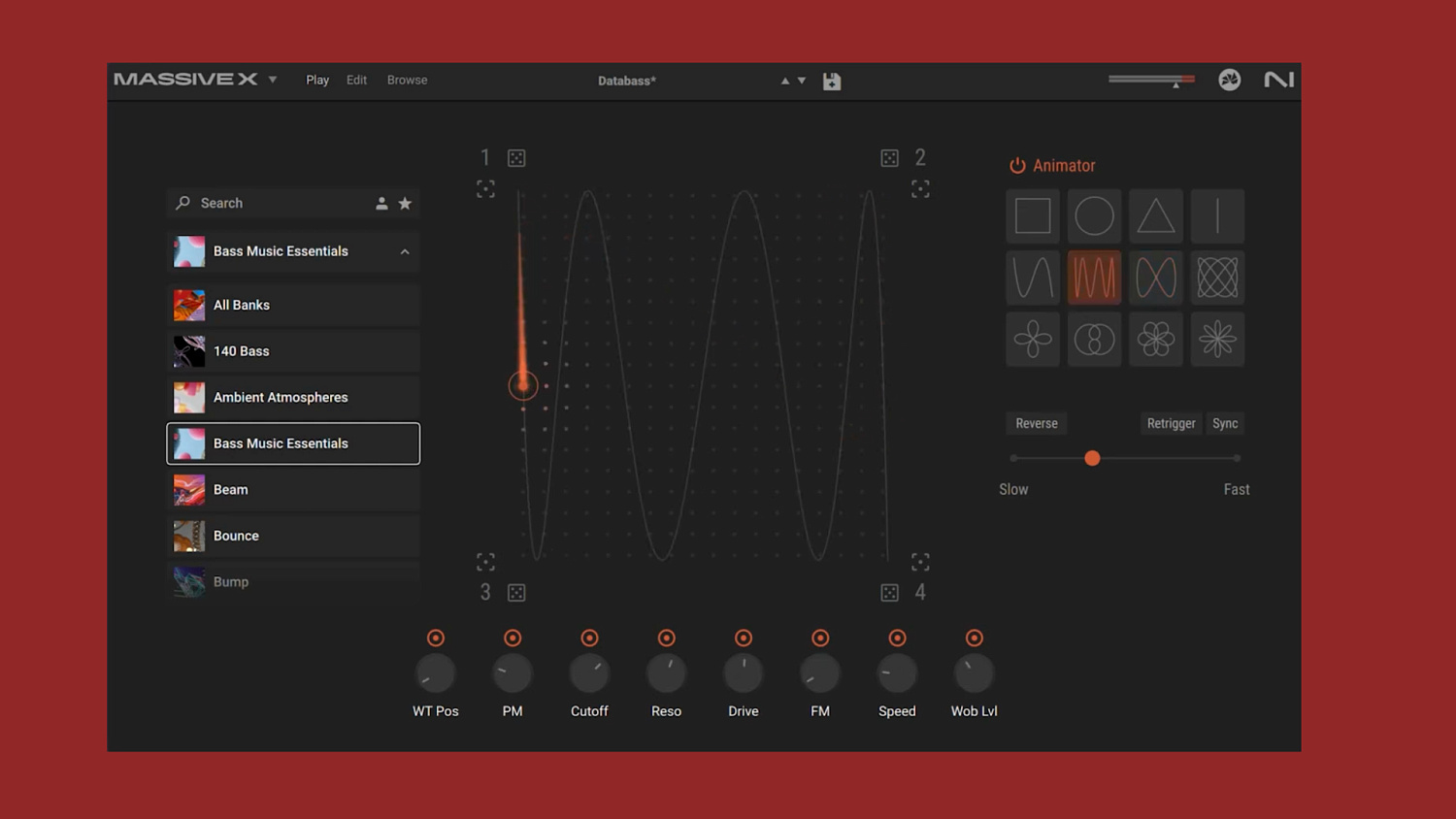
Task: Go to previous preset with up arrow
Action: click(x=785, y=82)
